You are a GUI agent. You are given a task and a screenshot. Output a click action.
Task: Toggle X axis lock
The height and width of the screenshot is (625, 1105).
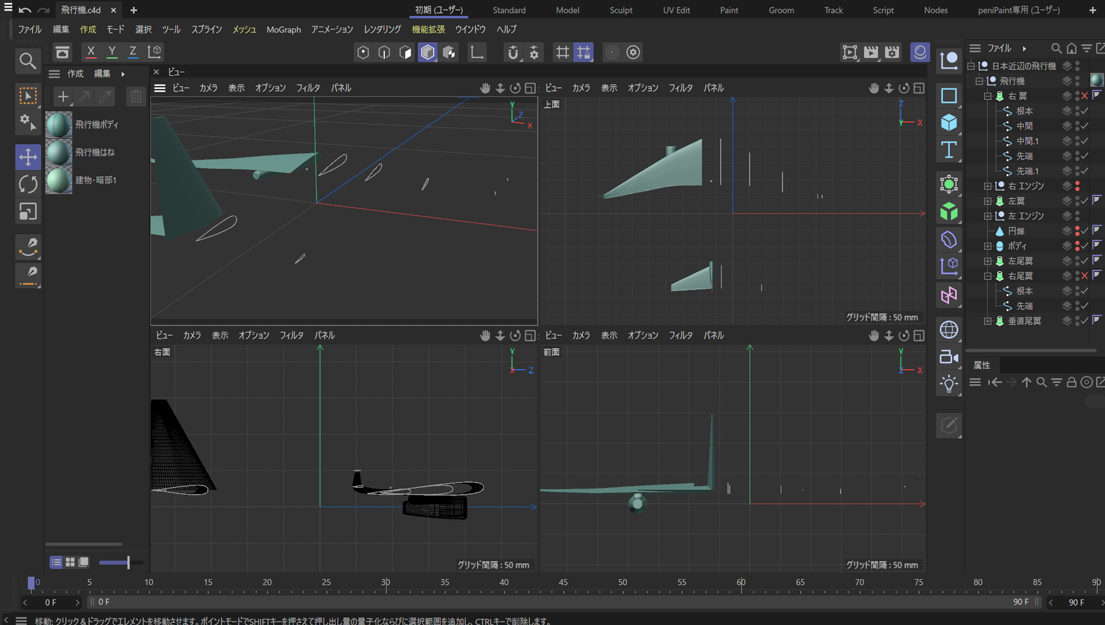tap(91, 52)
